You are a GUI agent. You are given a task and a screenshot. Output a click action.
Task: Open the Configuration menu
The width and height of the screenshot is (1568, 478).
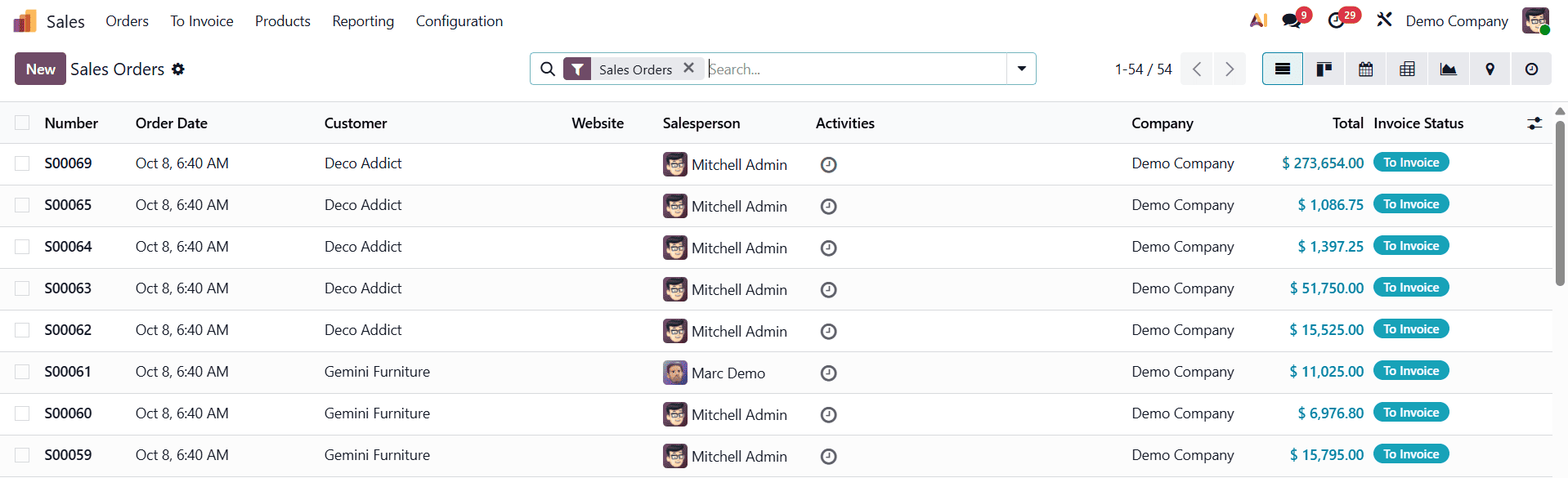[x=459, y=21]
